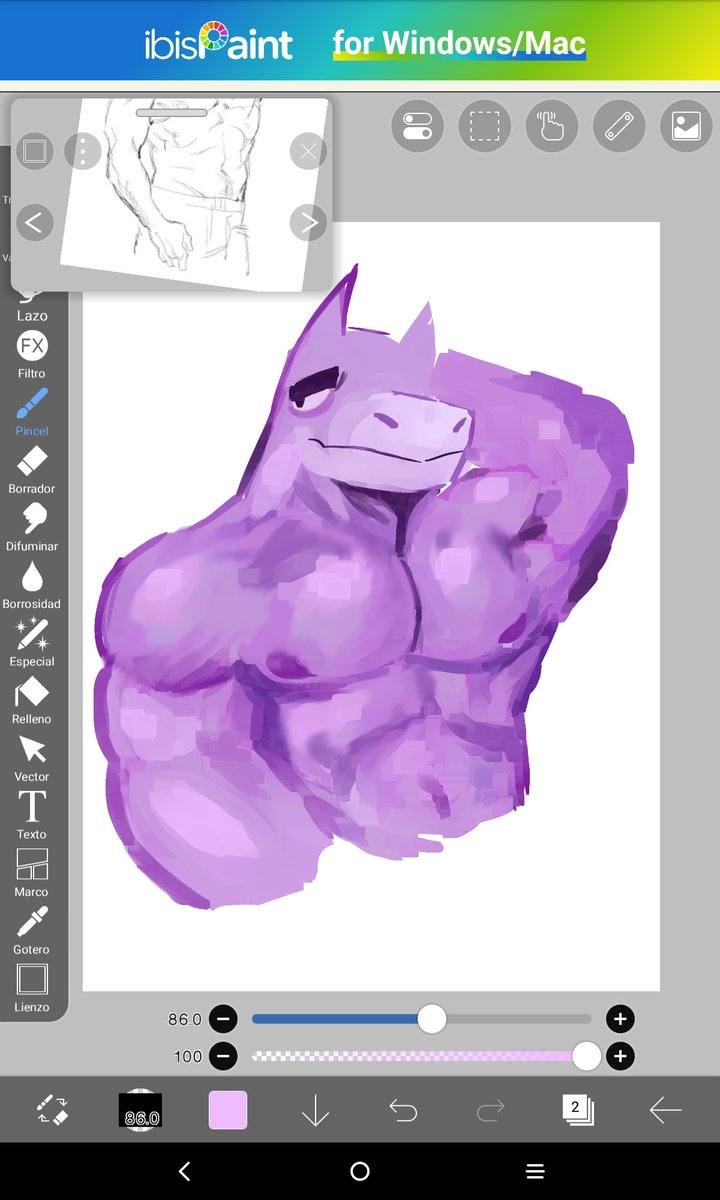720x1200 pixels.
Task: Increase brush size with plus button
Action: (620, 1019)
